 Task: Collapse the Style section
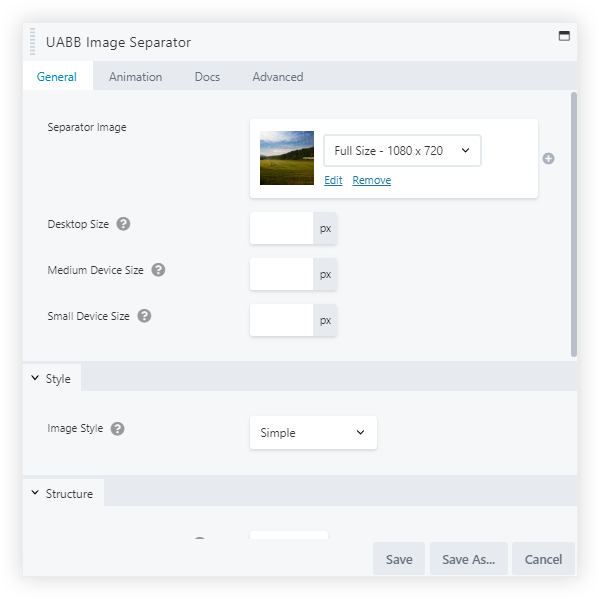click(x=52, y=379)
